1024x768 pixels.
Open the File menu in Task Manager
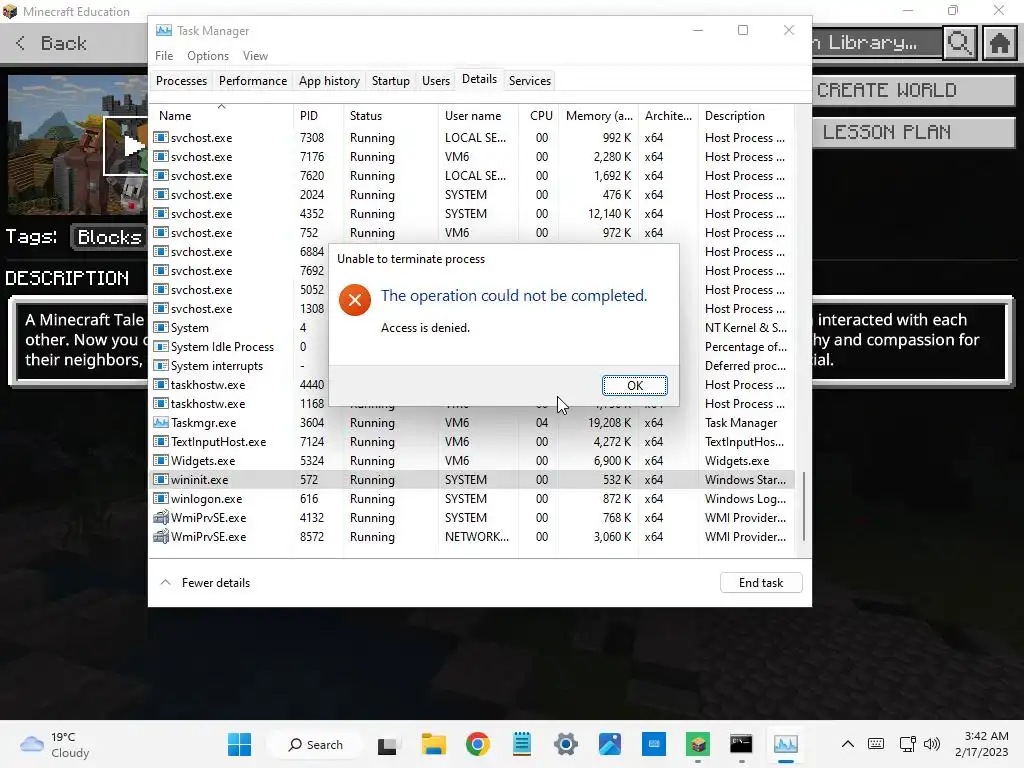(164, 56)
